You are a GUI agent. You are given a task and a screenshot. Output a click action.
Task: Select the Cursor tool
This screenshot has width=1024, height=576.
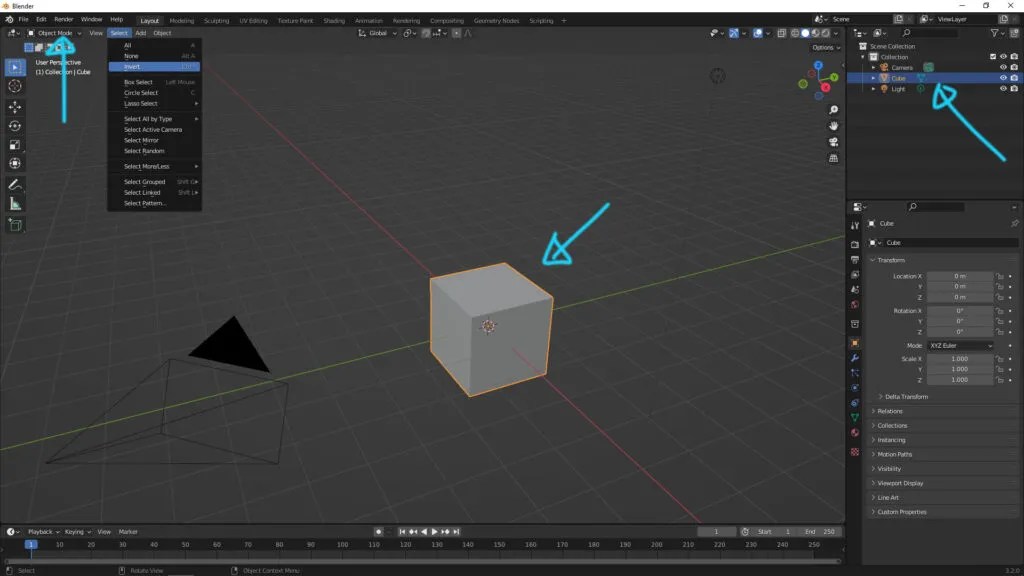14,86
